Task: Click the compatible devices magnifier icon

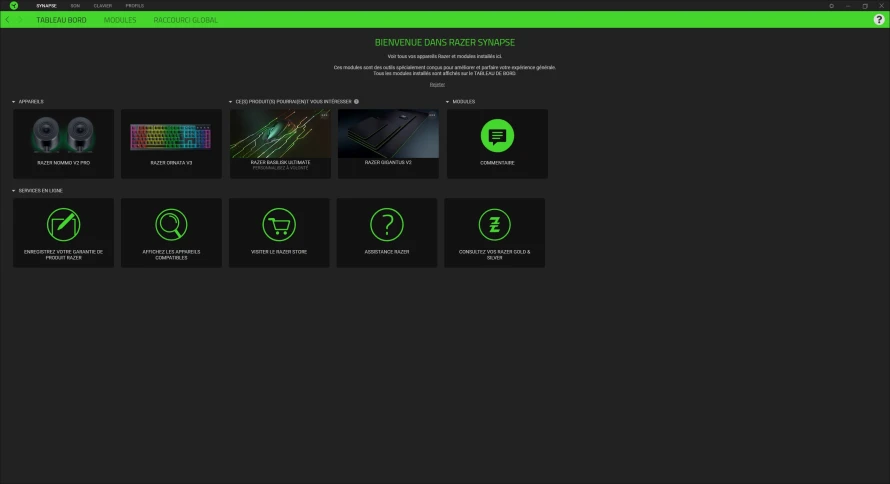Action: tap(171, 225)
